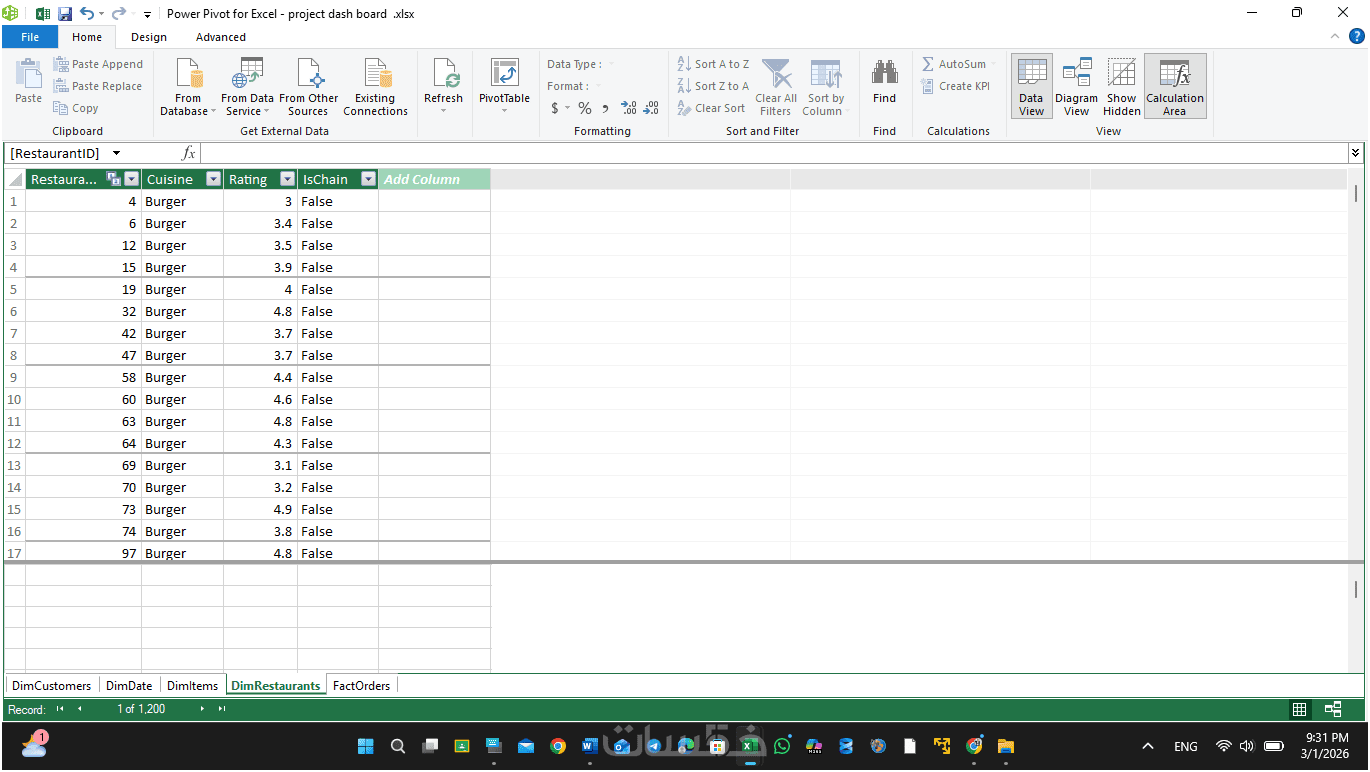Apply percent format icon
The image size is (1370, 772).
pyautogui.click(x=585, y=108)
